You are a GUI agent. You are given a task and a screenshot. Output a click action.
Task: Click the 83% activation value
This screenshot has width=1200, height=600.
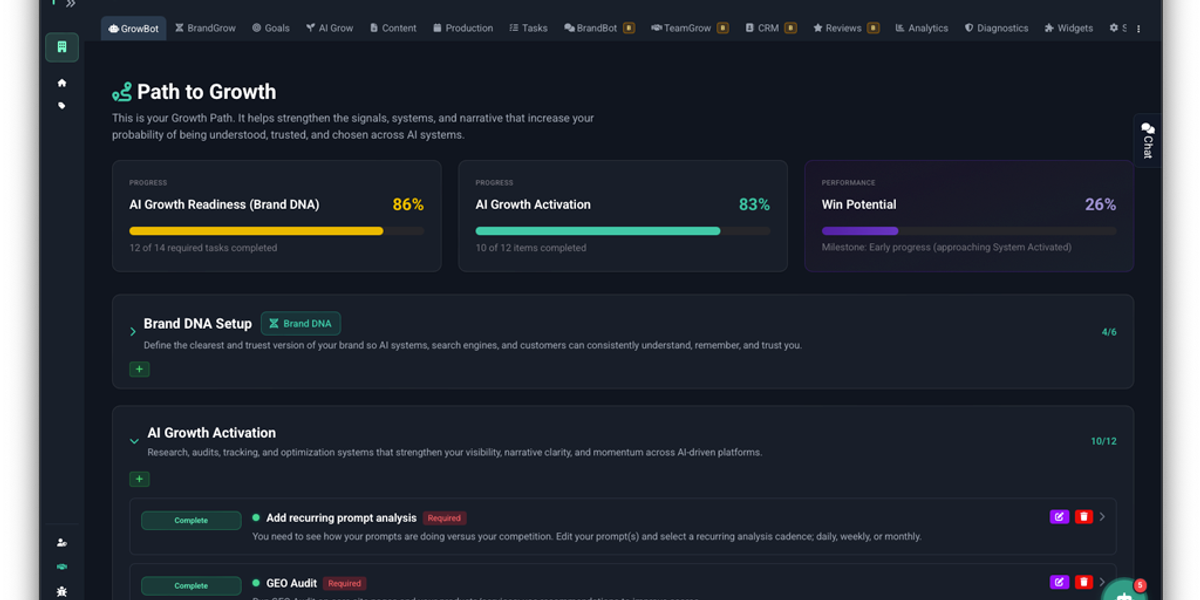pos(754,204)
